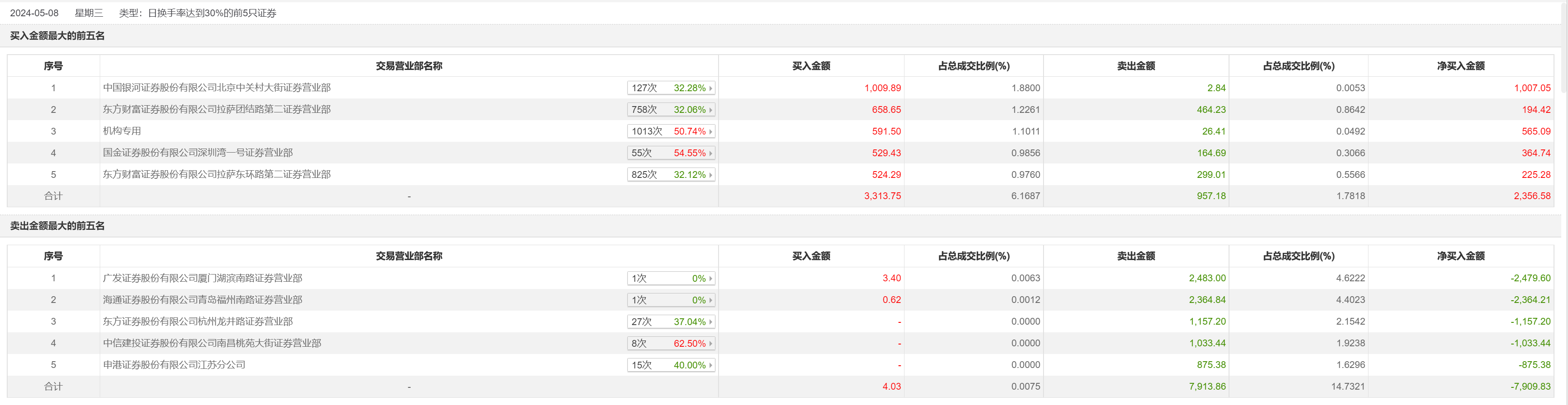The image size is (1568, 405).
Task: Open 申港证券江苏分公司 link
Action: click(174, 365)
